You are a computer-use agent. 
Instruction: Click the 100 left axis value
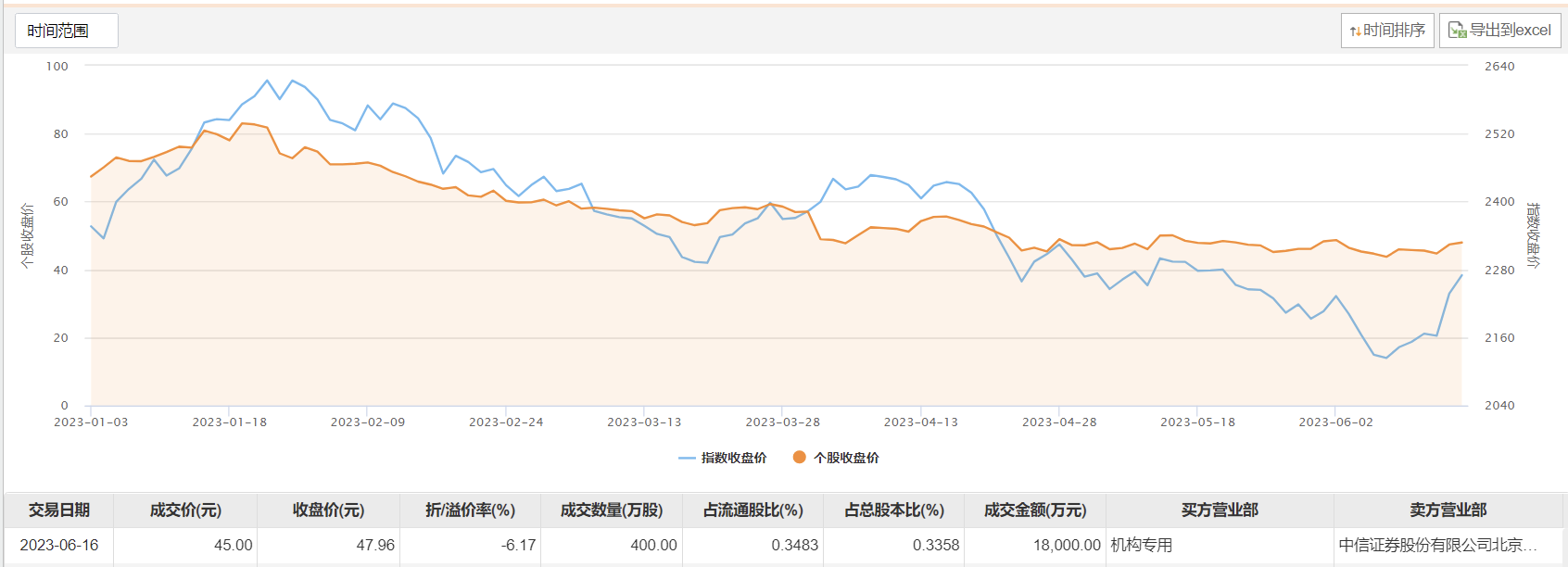(x=57, y=67)
